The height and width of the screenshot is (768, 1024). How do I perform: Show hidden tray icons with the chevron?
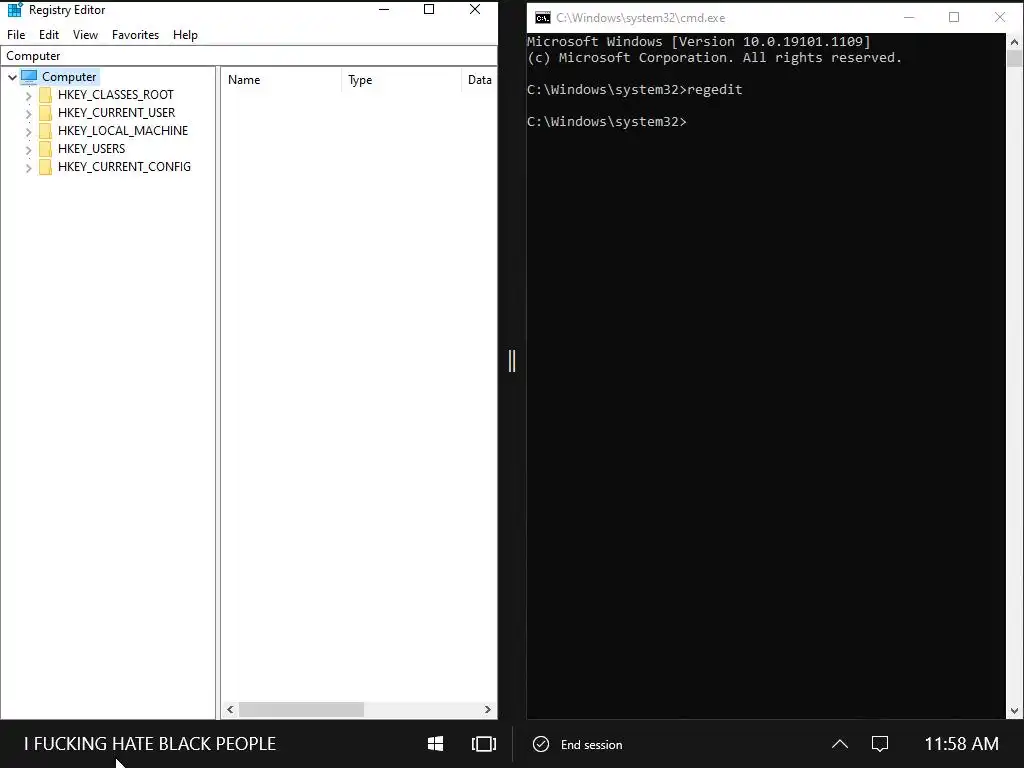tap(840, 744)
